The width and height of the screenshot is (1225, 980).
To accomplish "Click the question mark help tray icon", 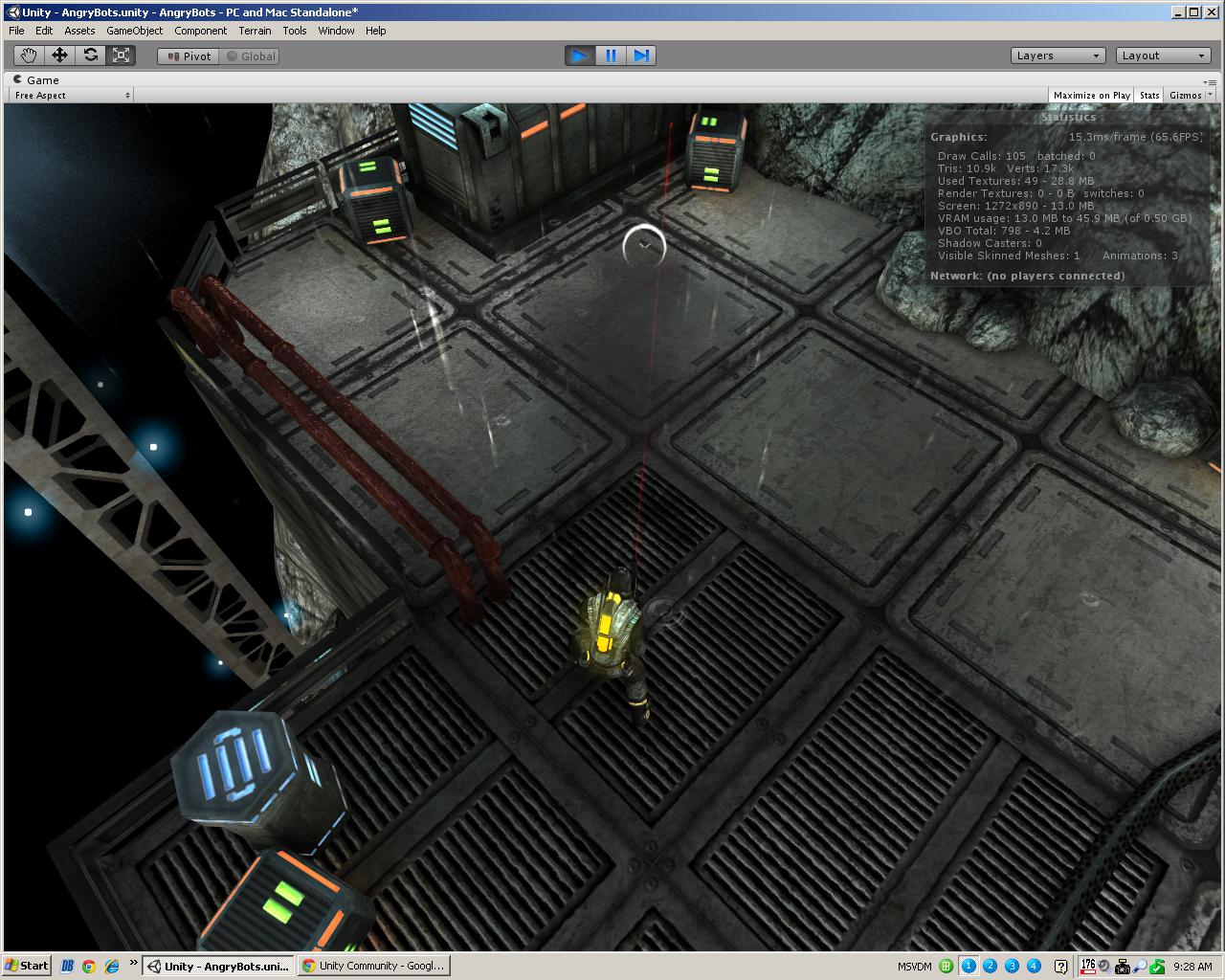I will [x=1060, y=967].
